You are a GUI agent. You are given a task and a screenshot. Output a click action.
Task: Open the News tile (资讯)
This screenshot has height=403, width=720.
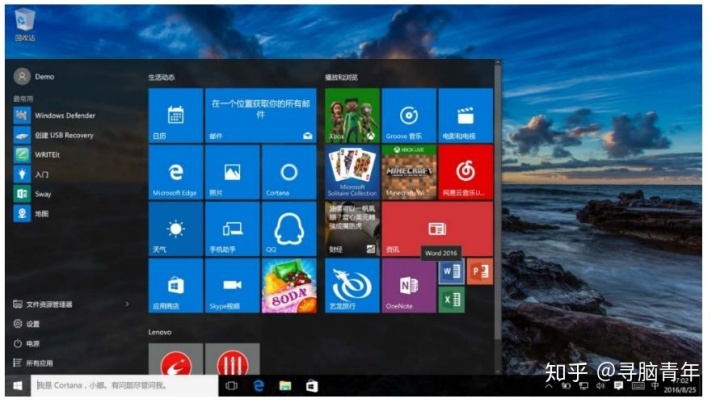coord(437,229)
